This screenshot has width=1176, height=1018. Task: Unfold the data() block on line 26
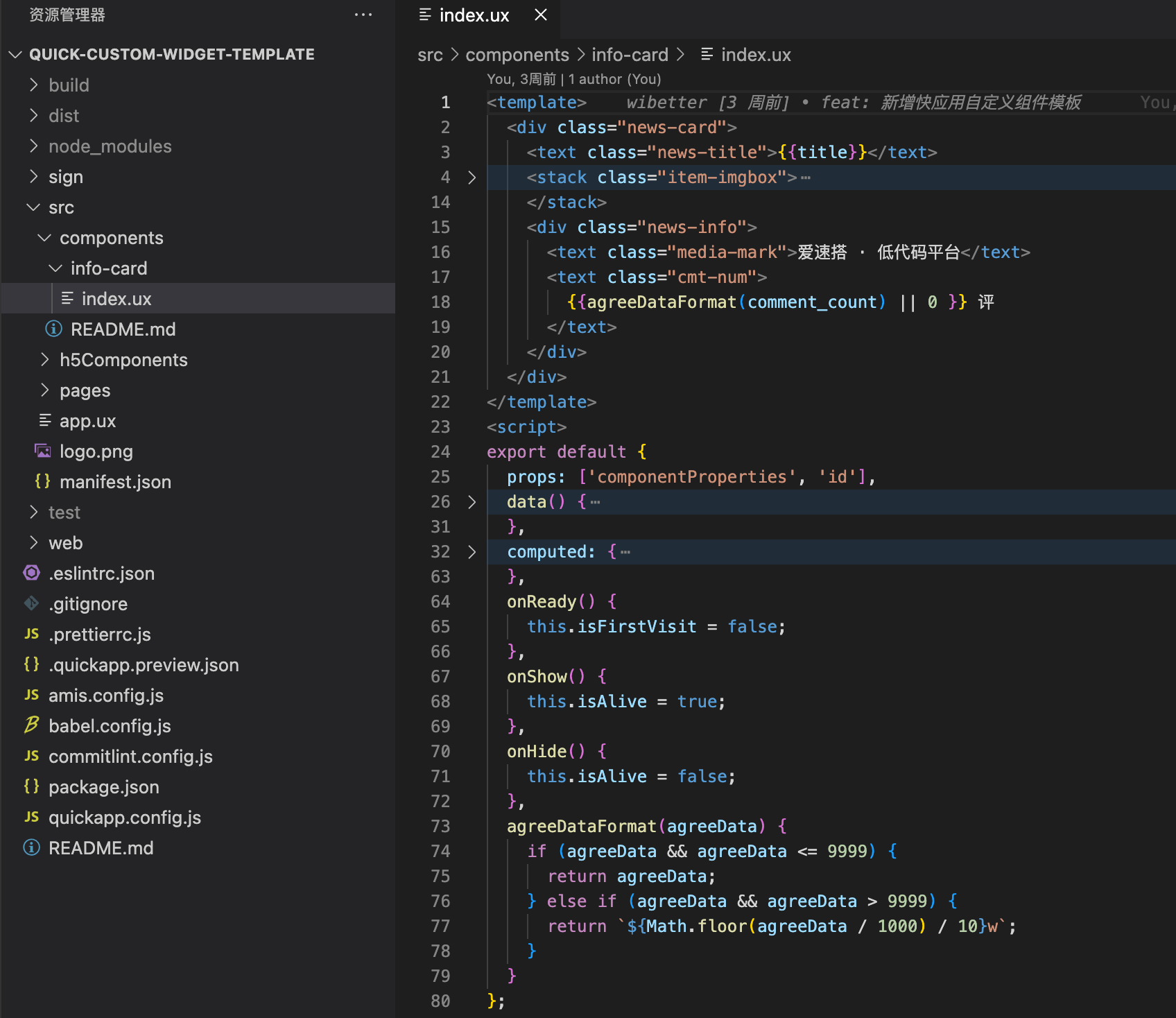[472, 502]
